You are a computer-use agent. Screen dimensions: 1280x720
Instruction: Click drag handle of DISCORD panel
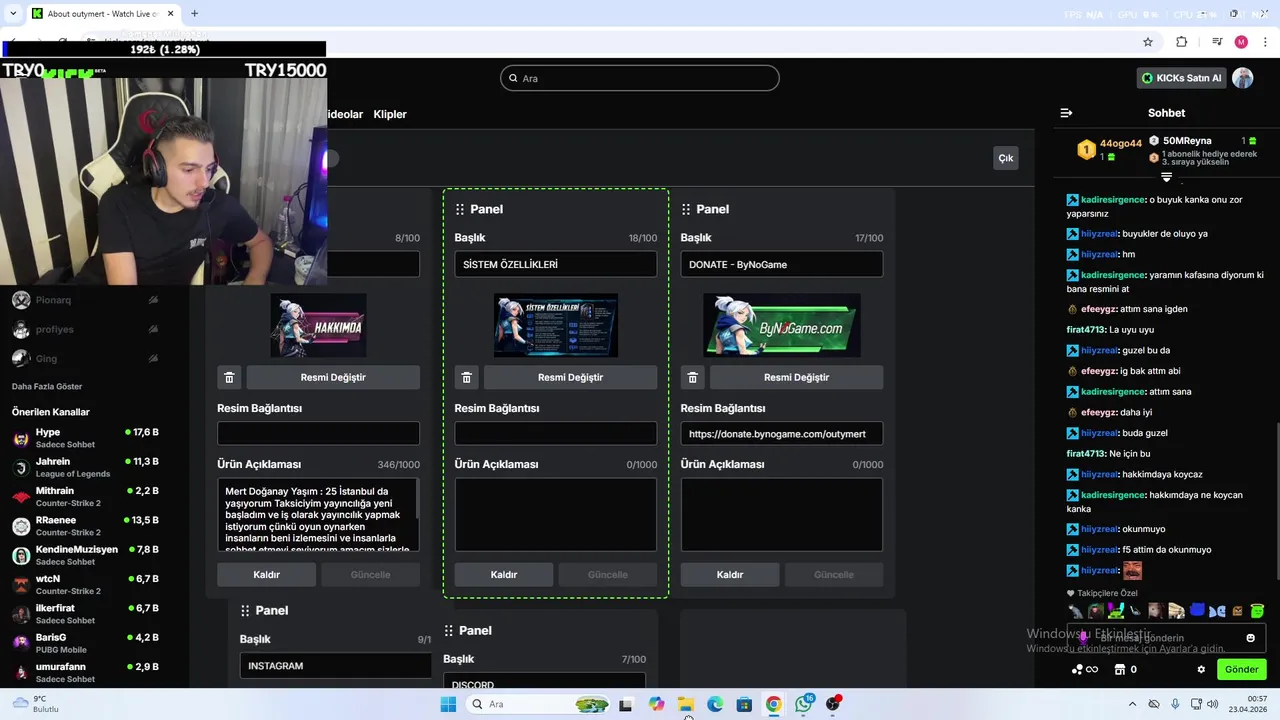pyautogui.click(x=449, y=630)
